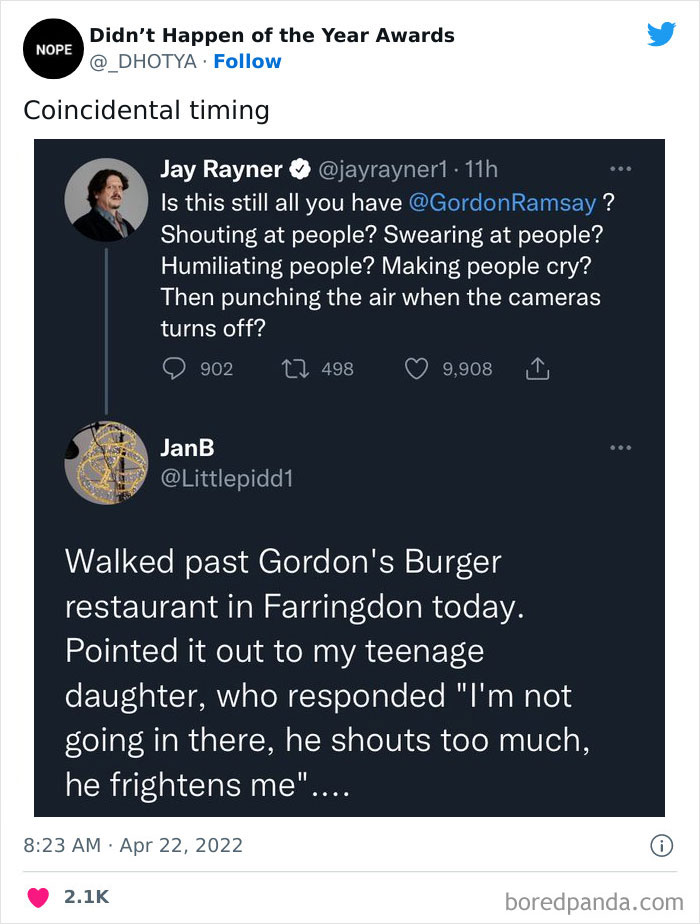Click the blue verified badge next to Jay Rayner
Image resolution: width=700 pixels, height=924 pixels.
[300, 169]
